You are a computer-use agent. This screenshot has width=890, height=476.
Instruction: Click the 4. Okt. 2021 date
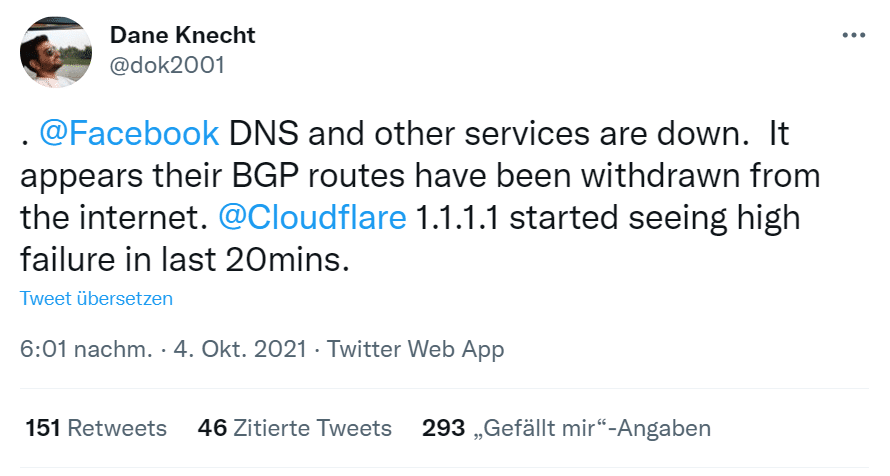pos(240,349)
